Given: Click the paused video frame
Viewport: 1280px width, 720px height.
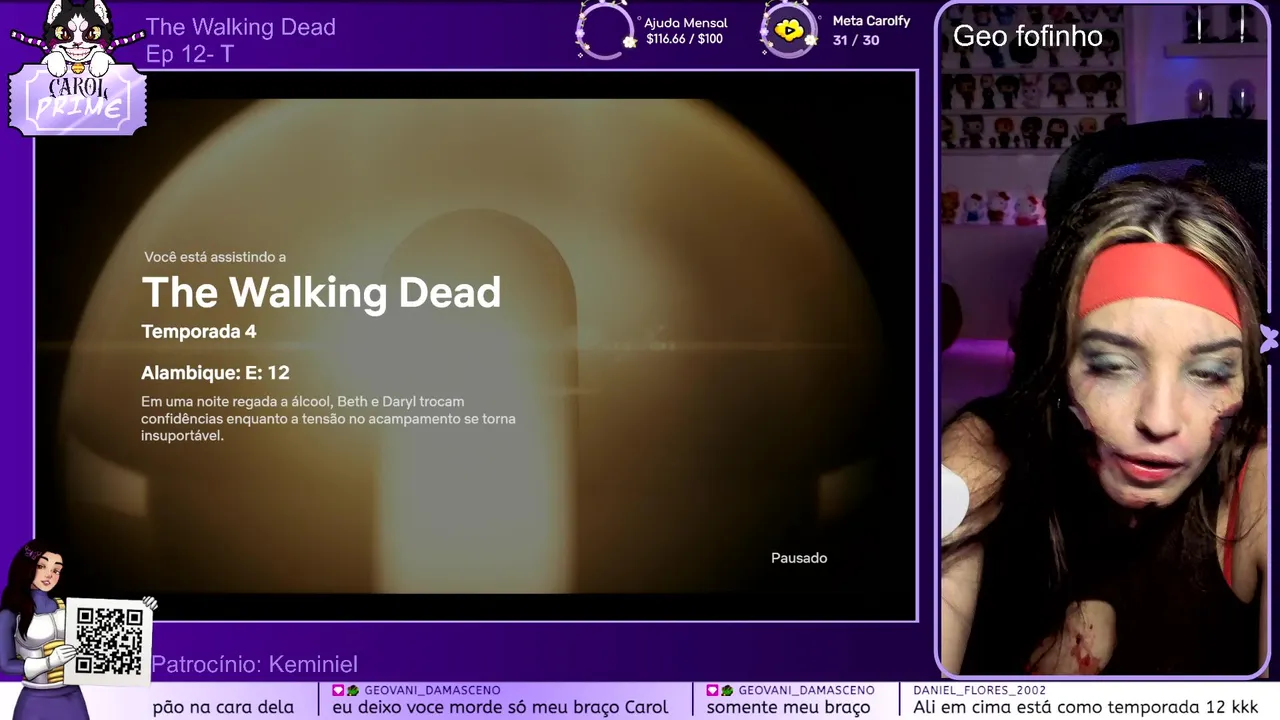Looking at the screenshot, I should tap(476, 346).
